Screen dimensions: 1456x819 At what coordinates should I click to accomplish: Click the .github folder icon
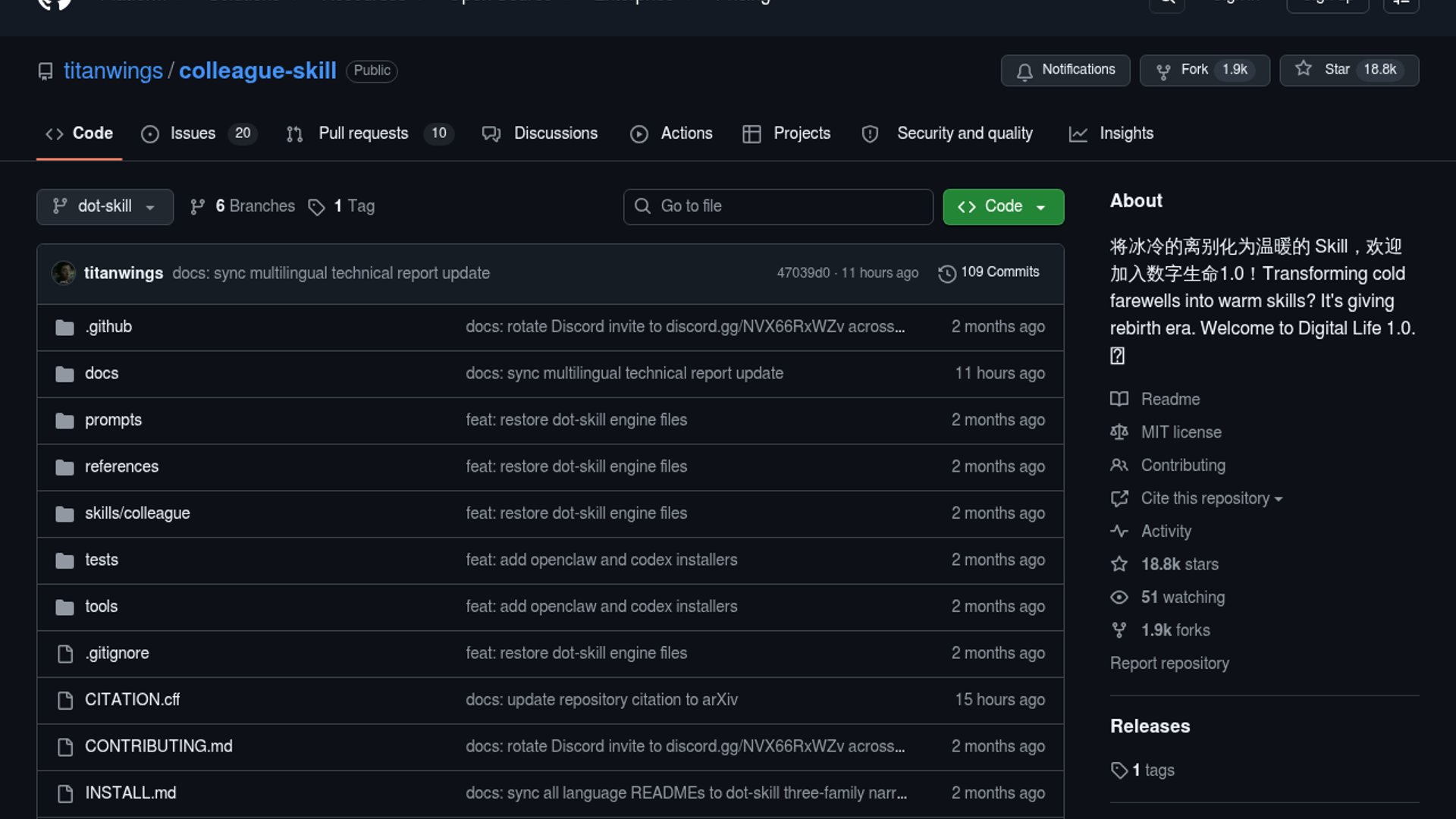pos(65,328)
